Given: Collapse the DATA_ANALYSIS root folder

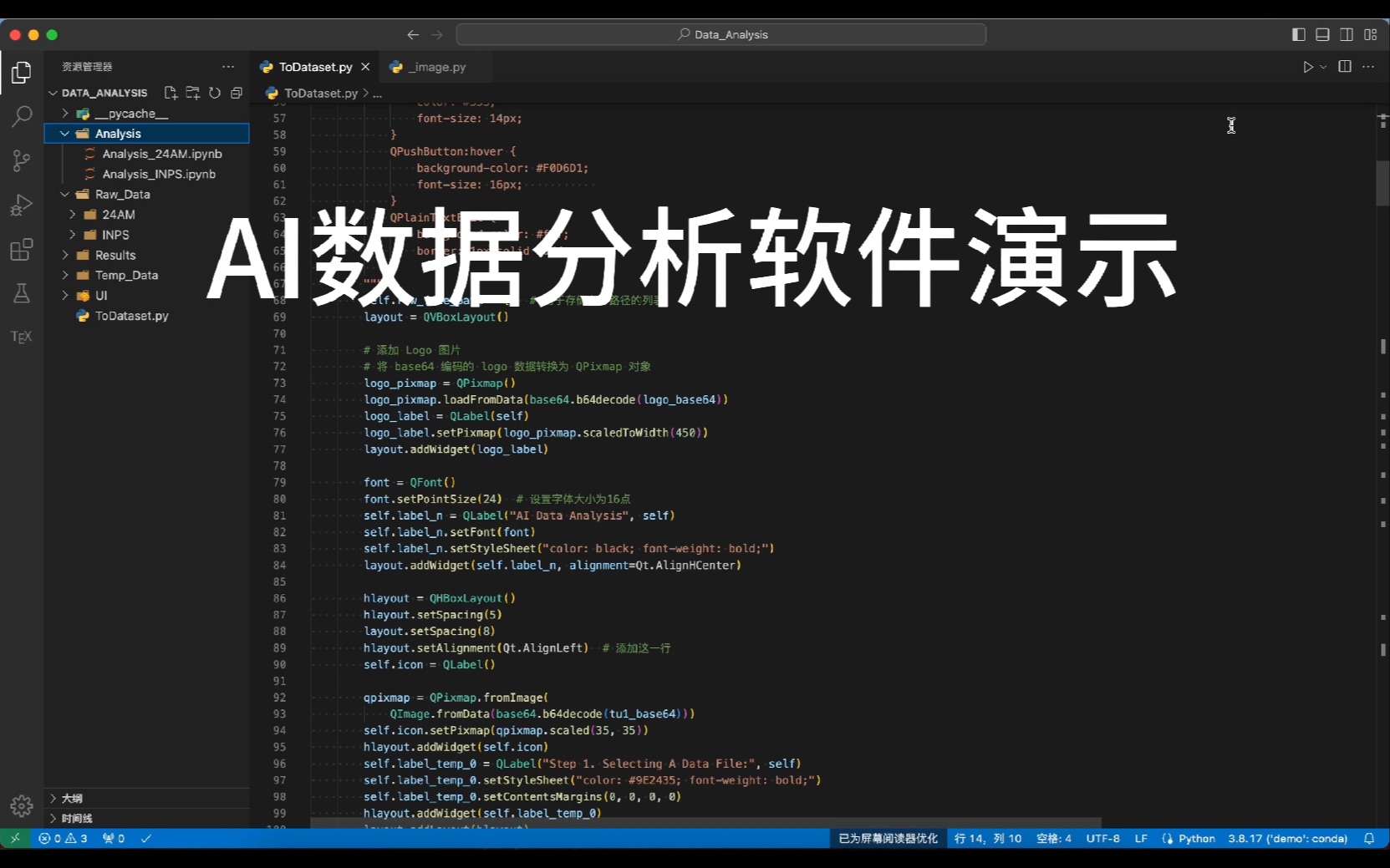Looking at the screenshot, I should 53,93.
